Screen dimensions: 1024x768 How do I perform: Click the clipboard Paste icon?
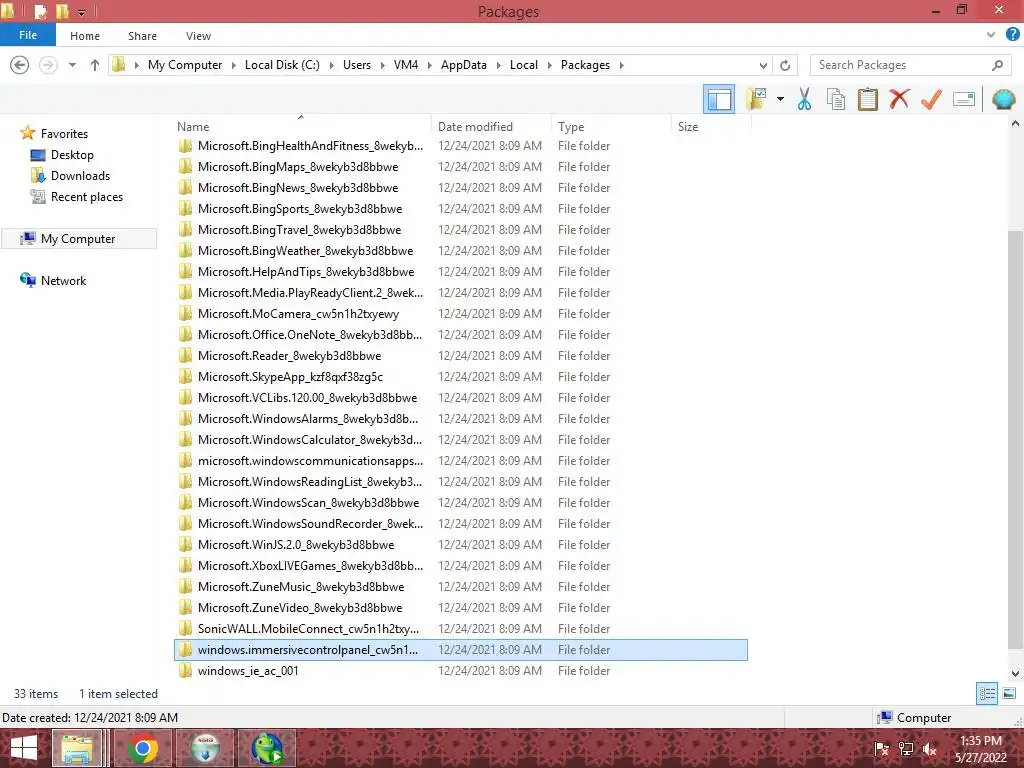867,99
